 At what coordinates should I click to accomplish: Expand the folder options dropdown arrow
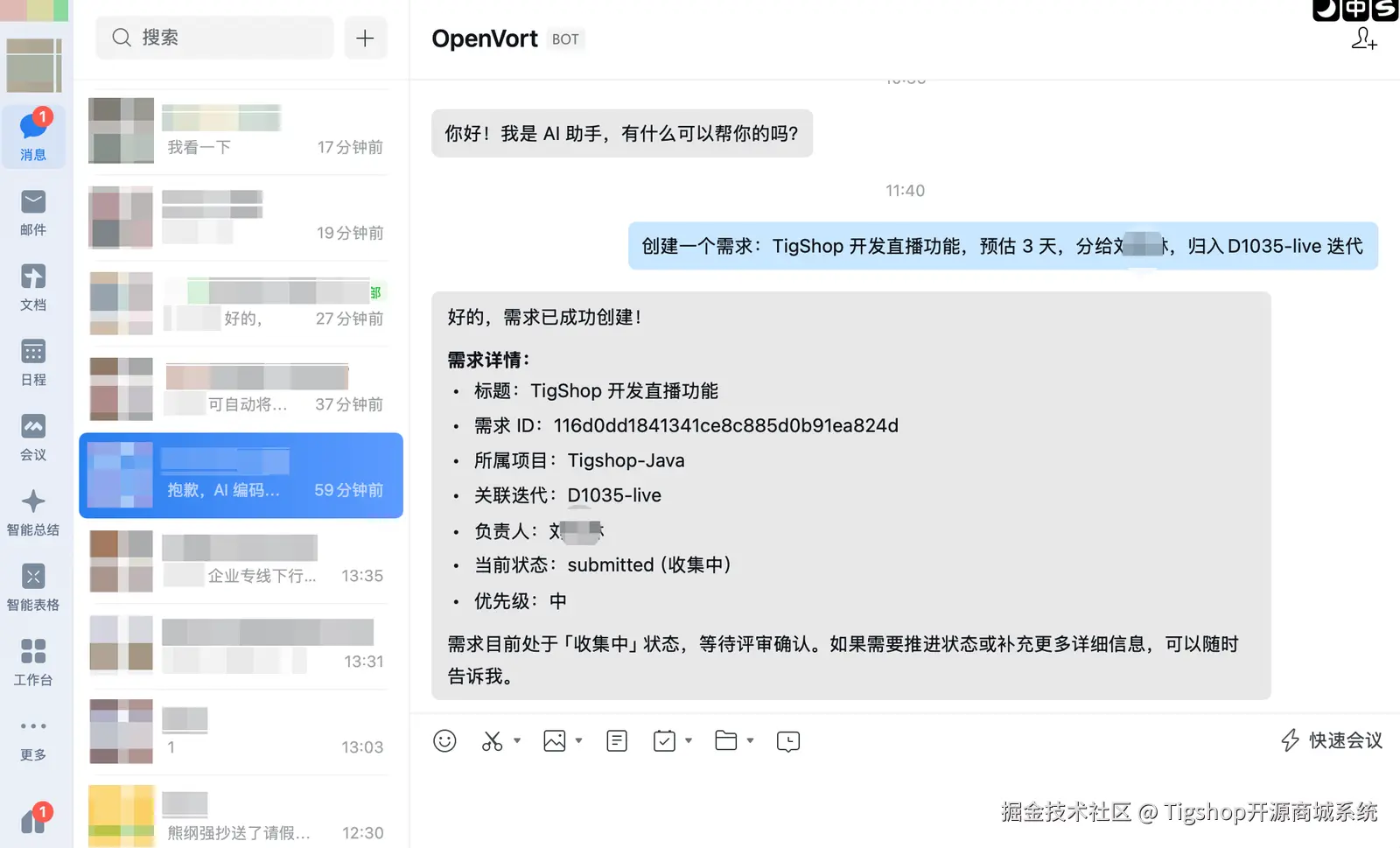[750, 740]
